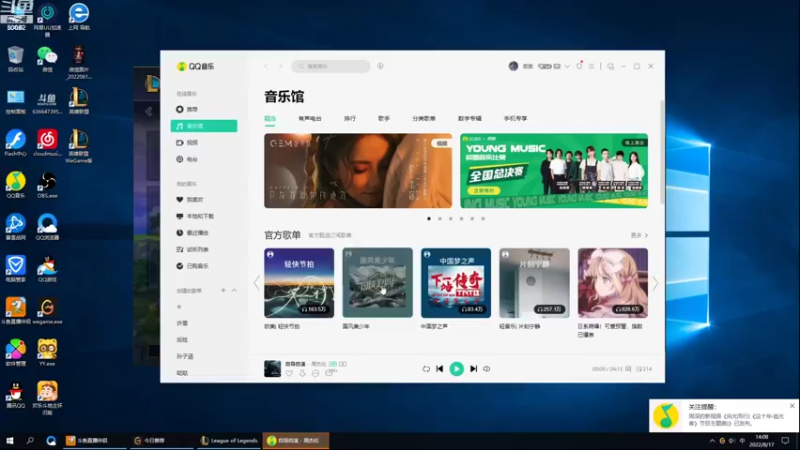Open the user avatar profile
Image resolution: width=800 pixels, height=450 pixels.
coord(513,66)
